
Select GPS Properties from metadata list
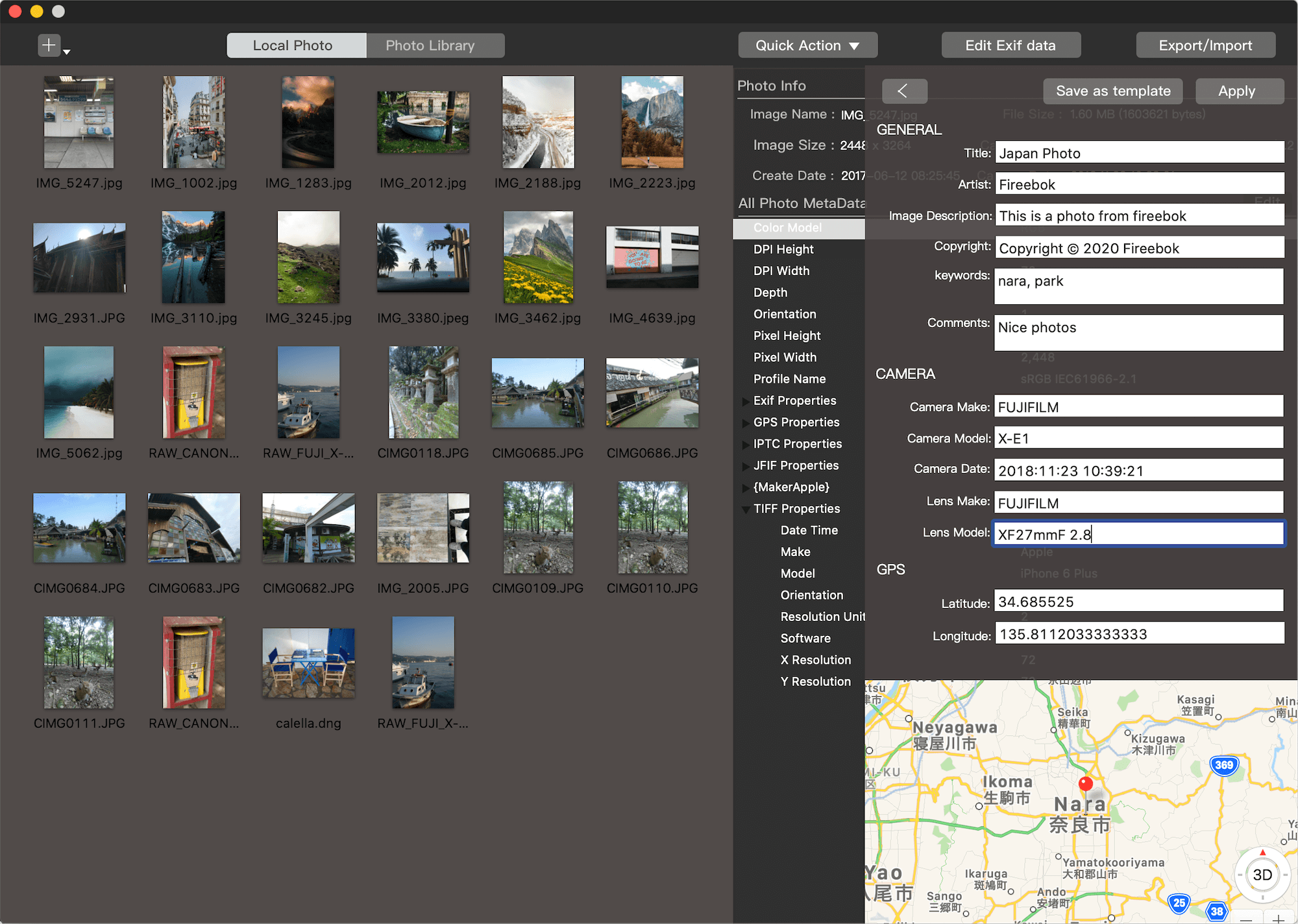(x=797, y=421)
